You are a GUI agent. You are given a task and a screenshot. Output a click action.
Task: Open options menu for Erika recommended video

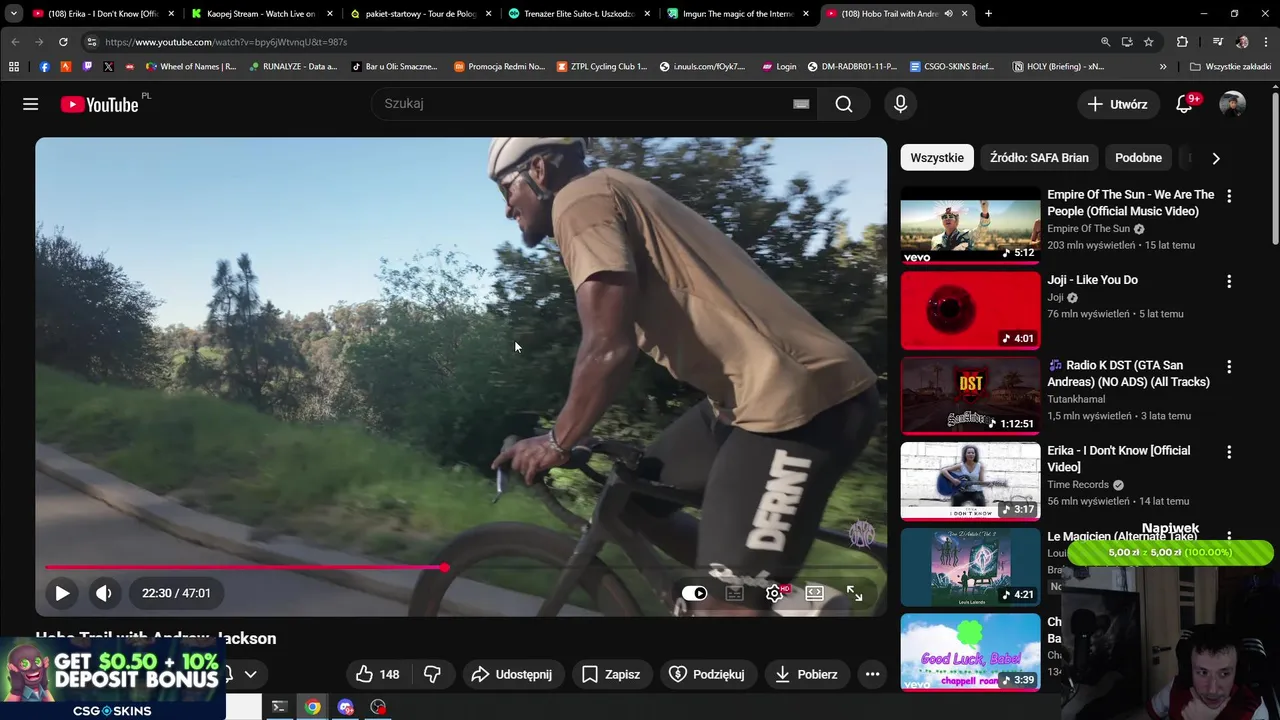coord(1229,452)
